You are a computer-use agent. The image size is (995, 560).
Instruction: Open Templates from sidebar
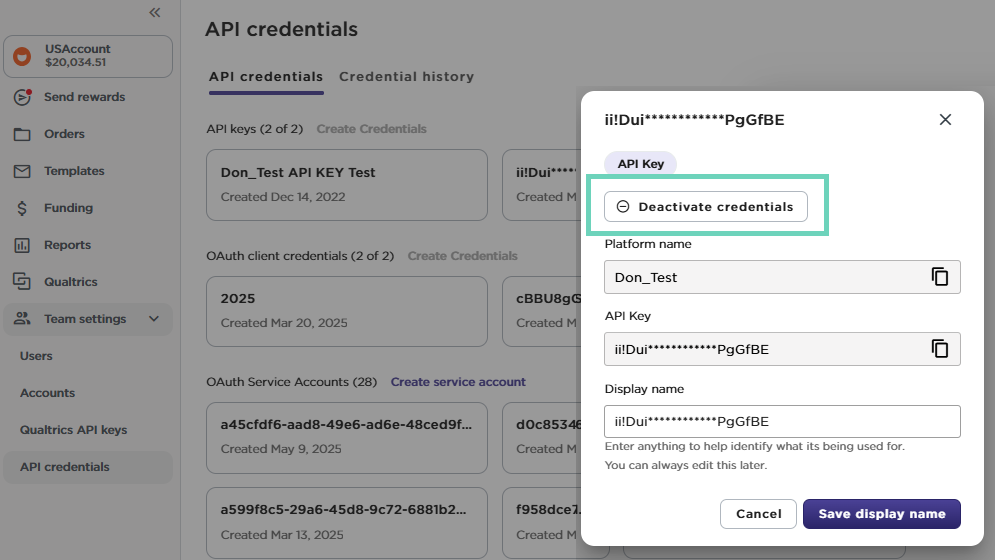pos(74,171)
